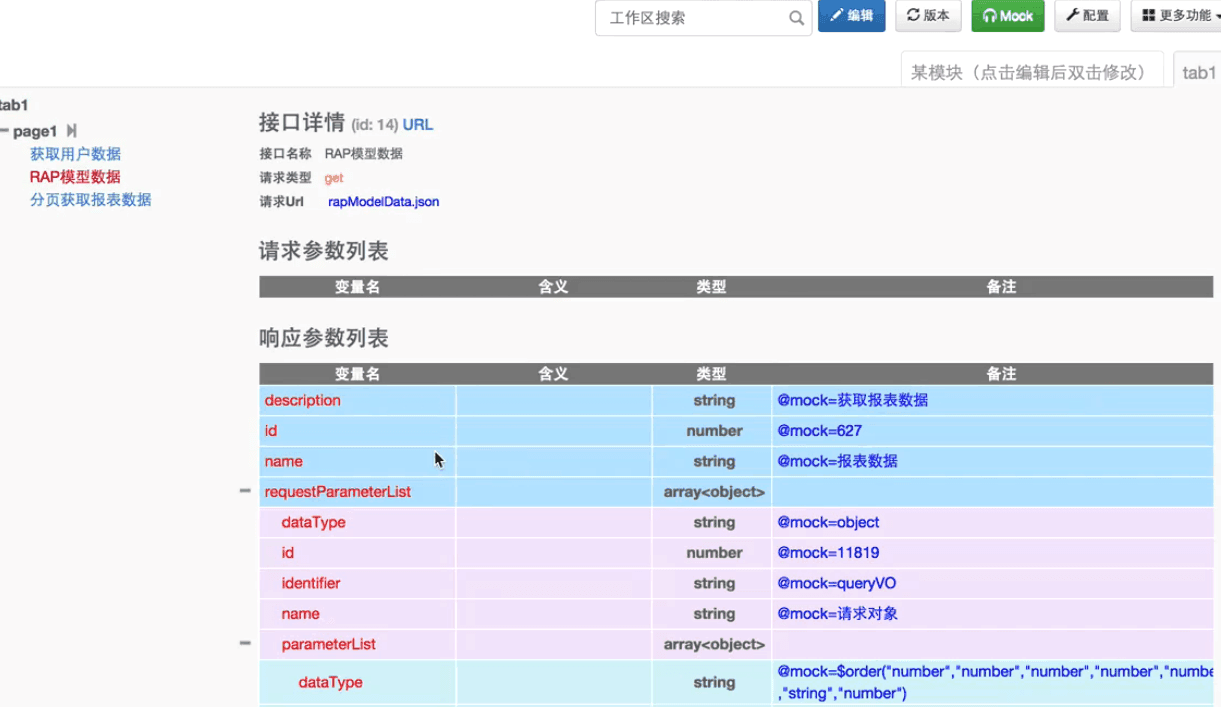Image resolution: width=1221 pixels, height=707 pixels.
Task: Click the @mock=$order remark cell
Action: (992, 682)
